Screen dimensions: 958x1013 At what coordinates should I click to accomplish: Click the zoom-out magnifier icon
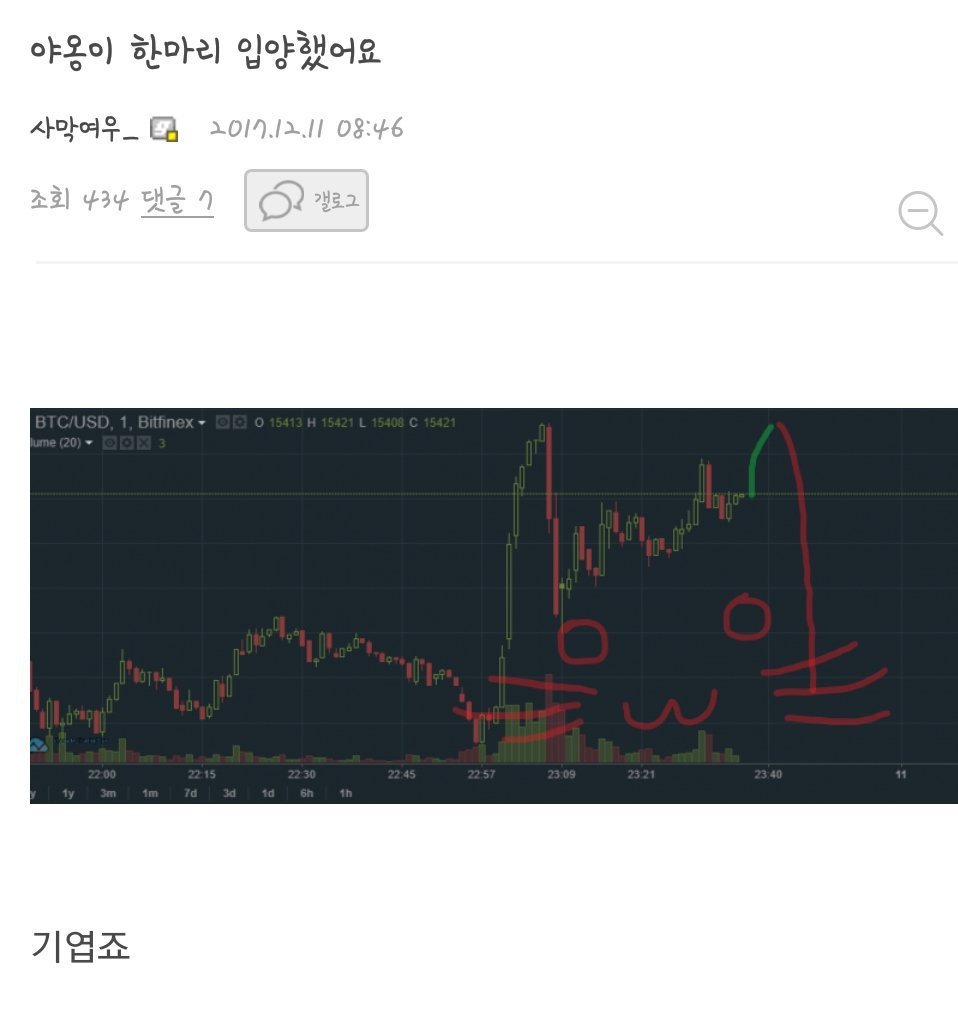pos(920,213)
